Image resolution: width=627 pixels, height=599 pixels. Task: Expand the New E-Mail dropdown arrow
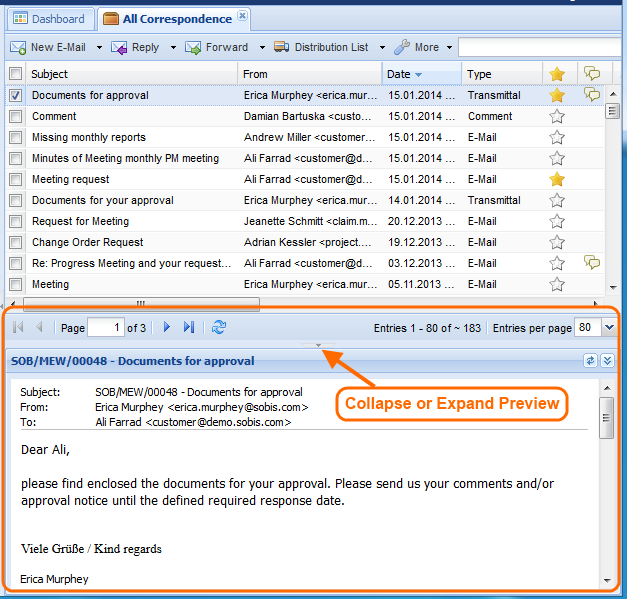(x=99, y=47)
